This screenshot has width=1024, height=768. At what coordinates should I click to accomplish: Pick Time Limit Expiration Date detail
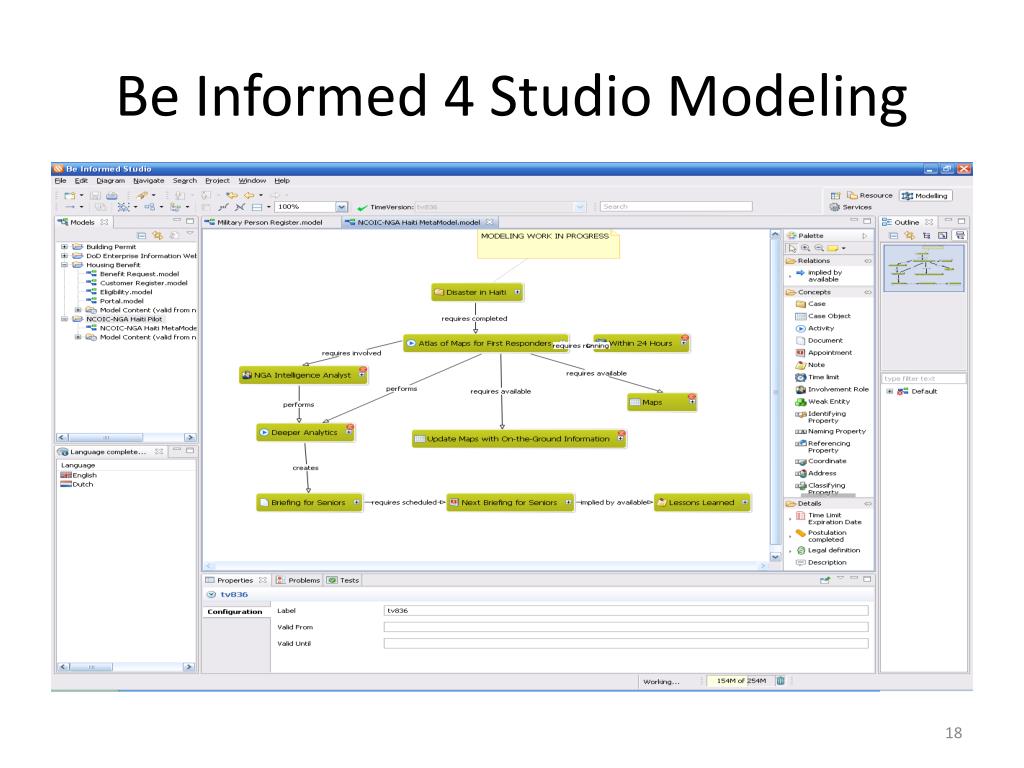point(829,519)
